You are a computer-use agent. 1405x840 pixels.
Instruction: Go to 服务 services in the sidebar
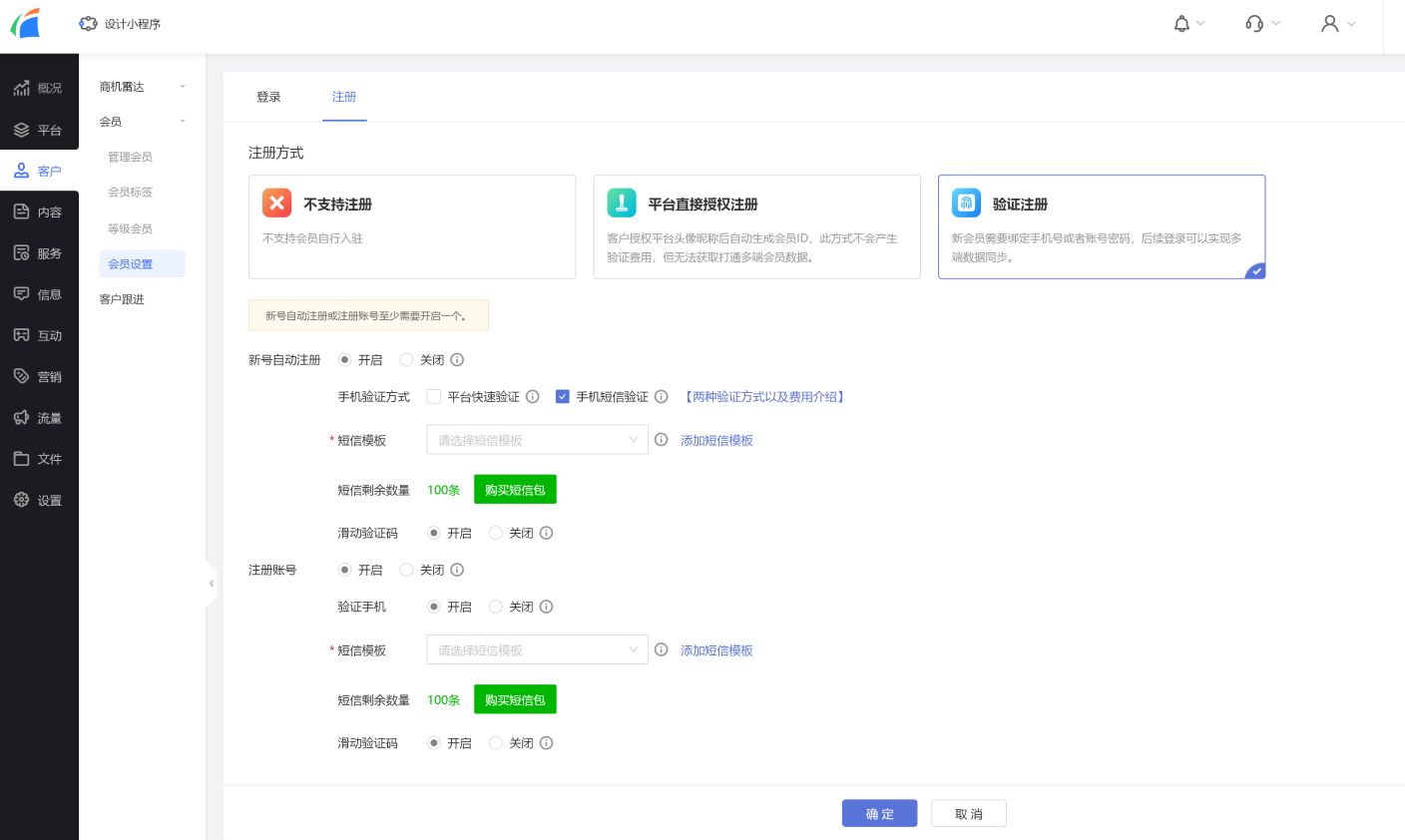[x=39, y=253]
